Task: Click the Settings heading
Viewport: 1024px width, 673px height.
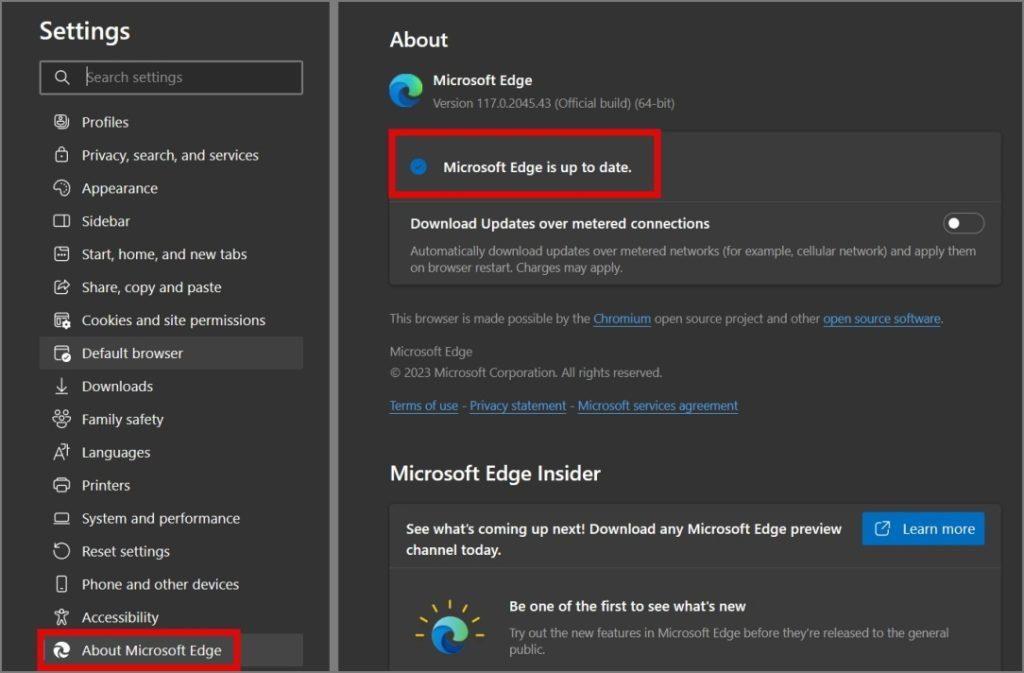Action: click(85, 31)
